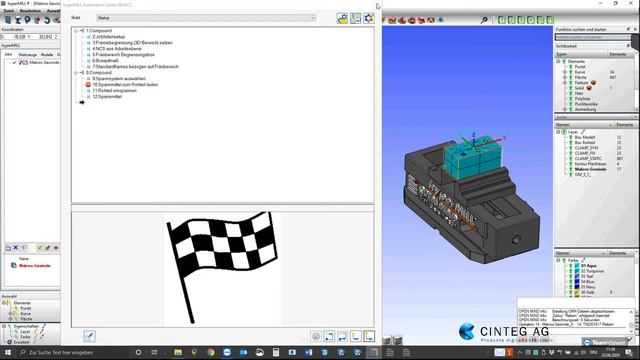Click the blue undo arrow toolbar icon
The image size is (640, 360).
(47, 20)
